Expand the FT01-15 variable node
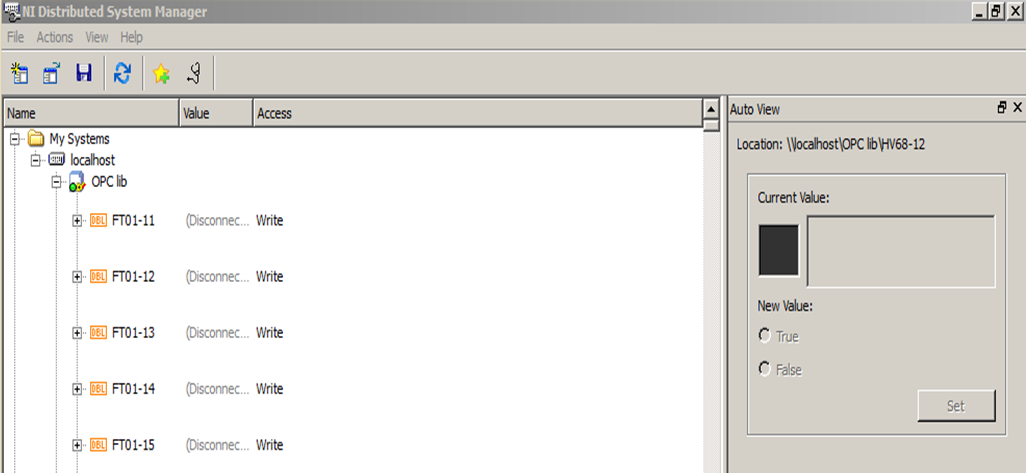 point(77,446)
